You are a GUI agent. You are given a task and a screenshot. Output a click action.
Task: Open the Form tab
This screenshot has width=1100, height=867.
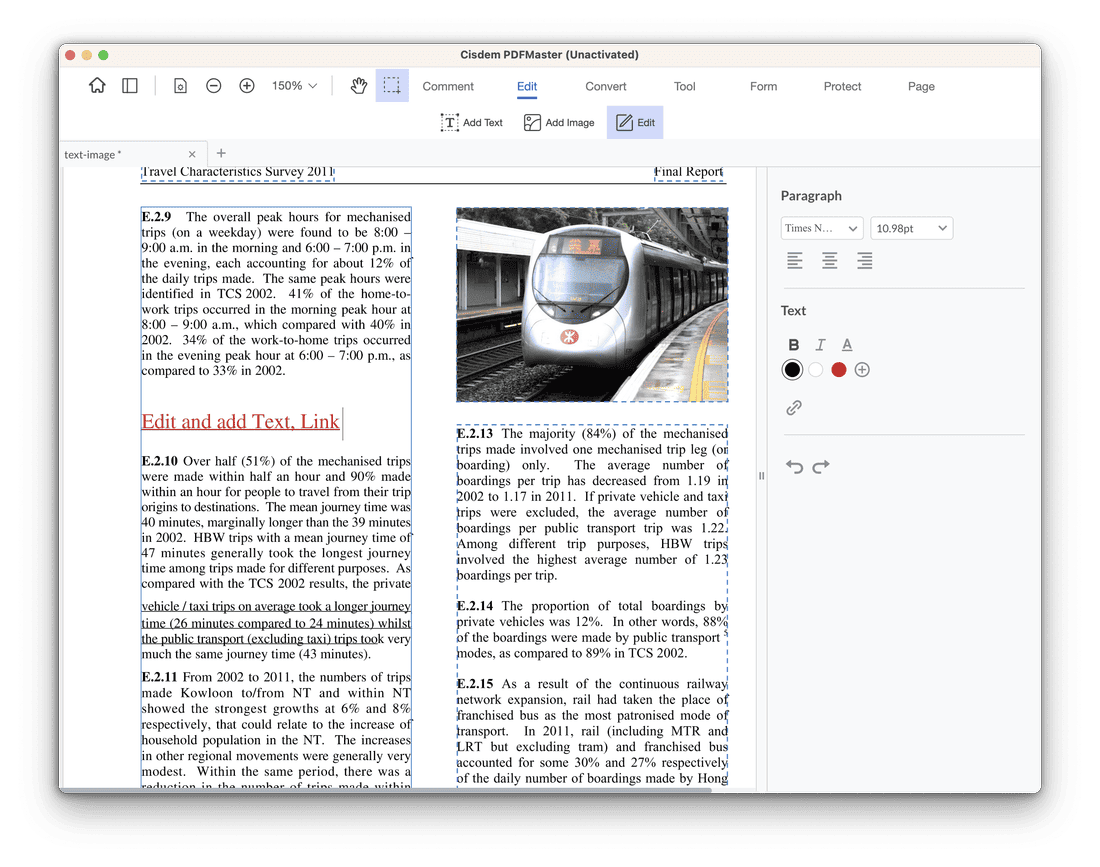[763, 86]
